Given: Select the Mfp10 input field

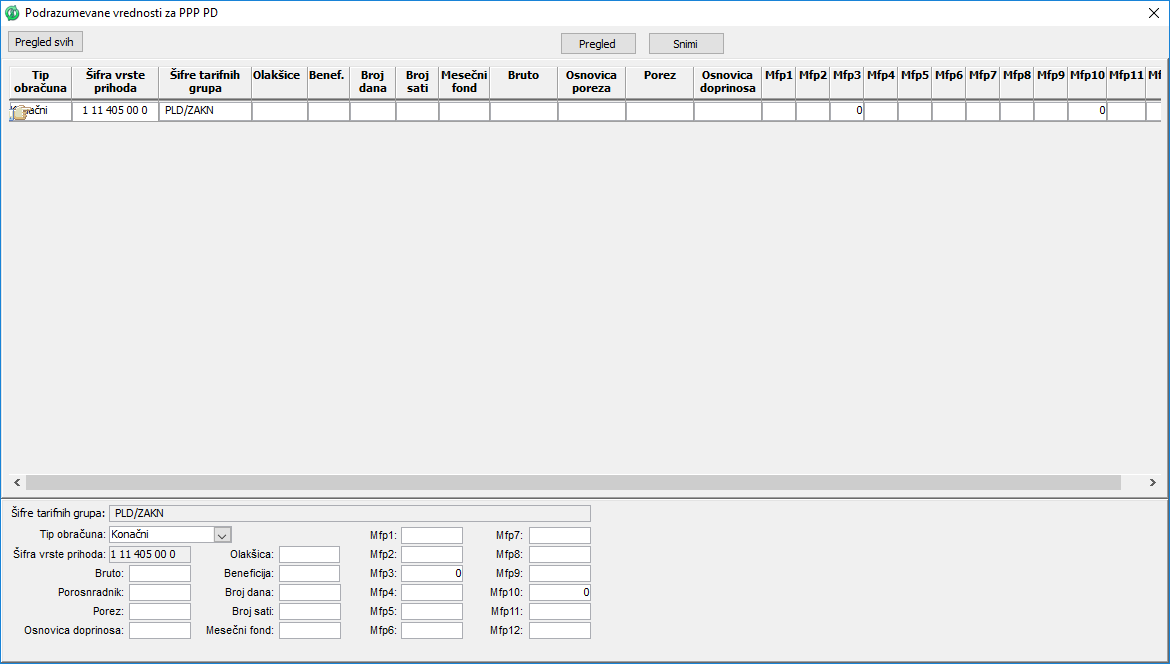Looking at the screenshot, I should 559,593.
